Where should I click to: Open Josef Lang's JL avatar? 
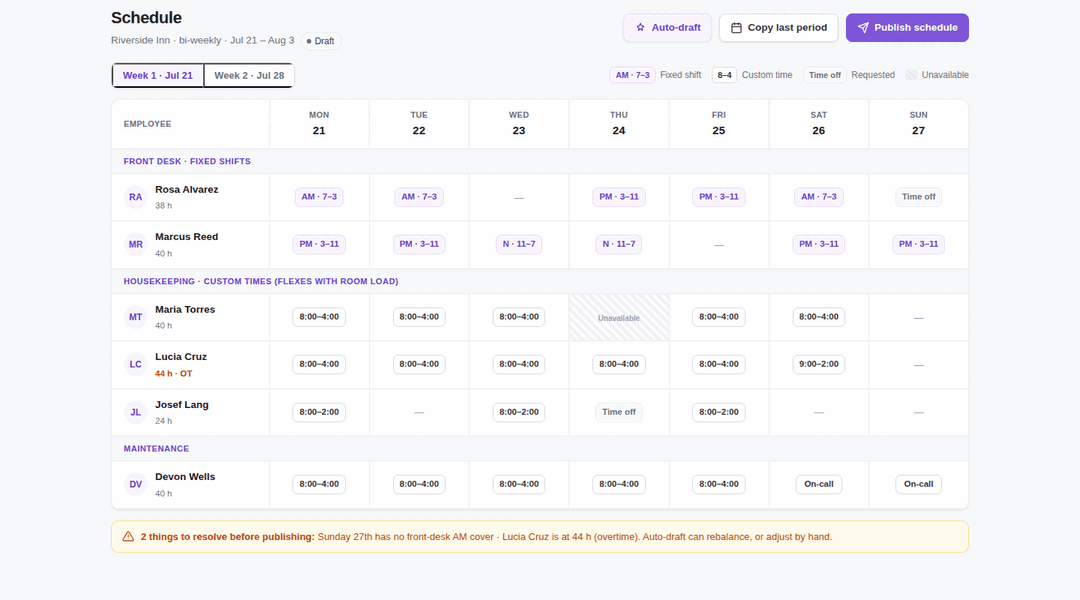(x=136, y=412)
